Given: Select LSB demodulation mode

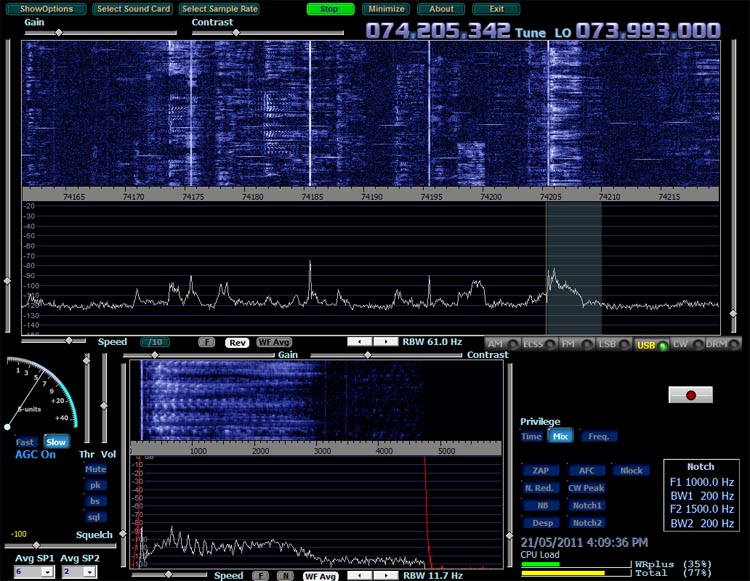Looking at the screenshot, I should tap(608, 344).
